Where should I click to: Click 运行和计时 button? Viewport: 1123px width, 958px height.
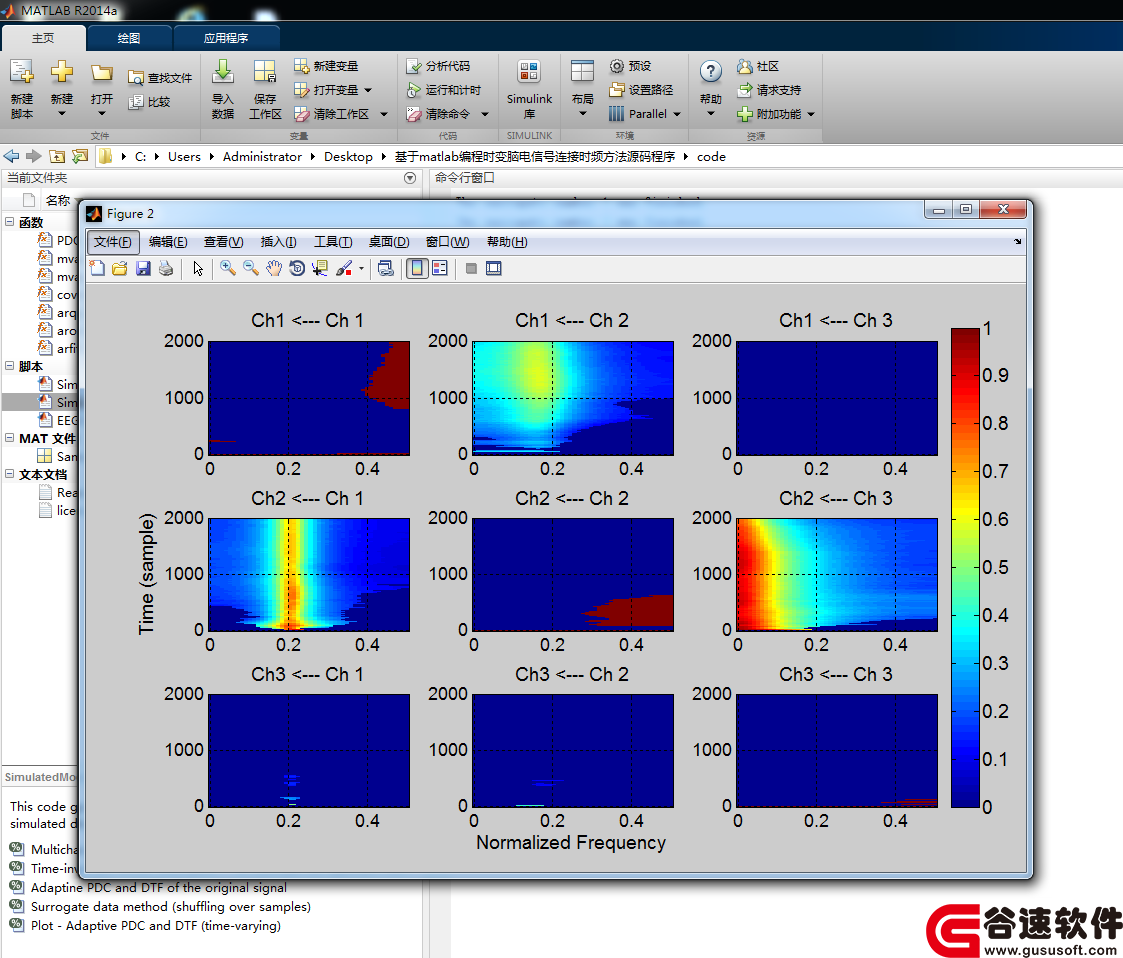point(443,89)
